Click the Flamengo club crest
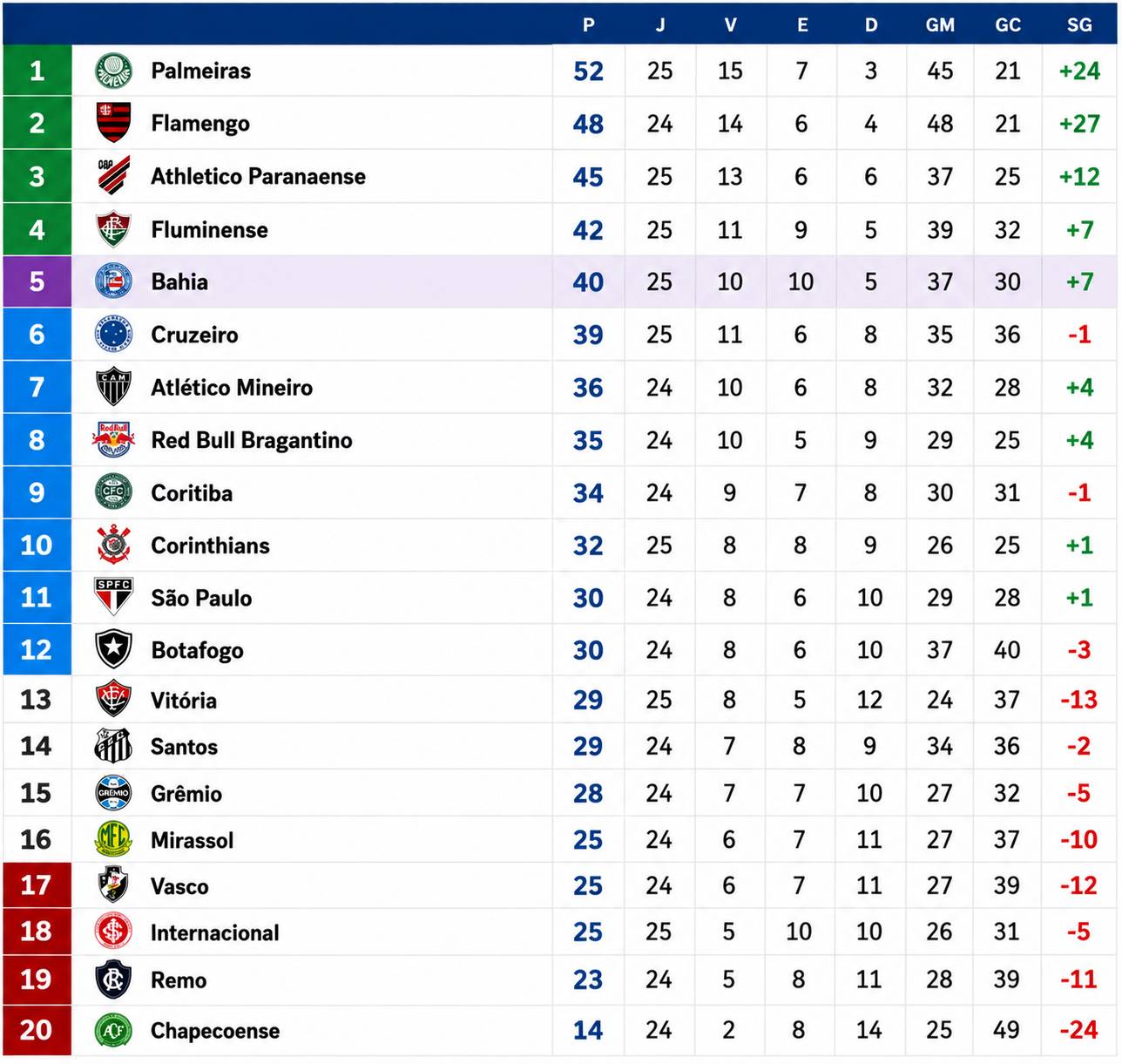The image size is (1122, 1064). point(113,123)
